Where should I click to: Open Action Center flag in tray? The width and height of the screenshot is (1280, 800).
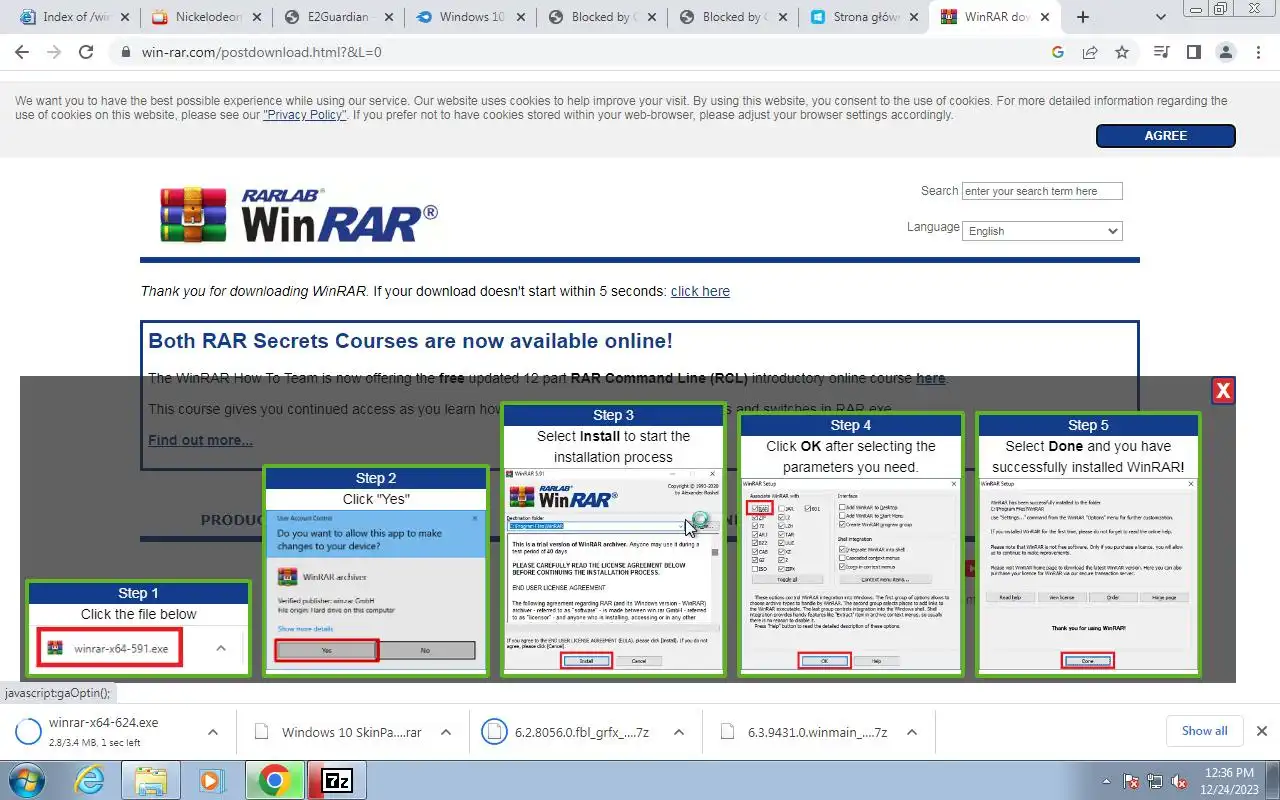click(x=1132, y=781)
